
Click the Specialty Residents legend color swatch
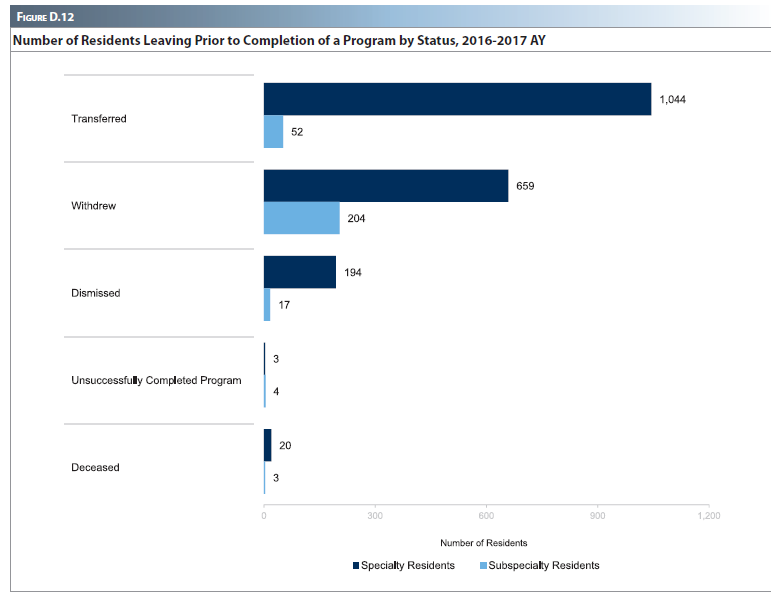point(355,566)
